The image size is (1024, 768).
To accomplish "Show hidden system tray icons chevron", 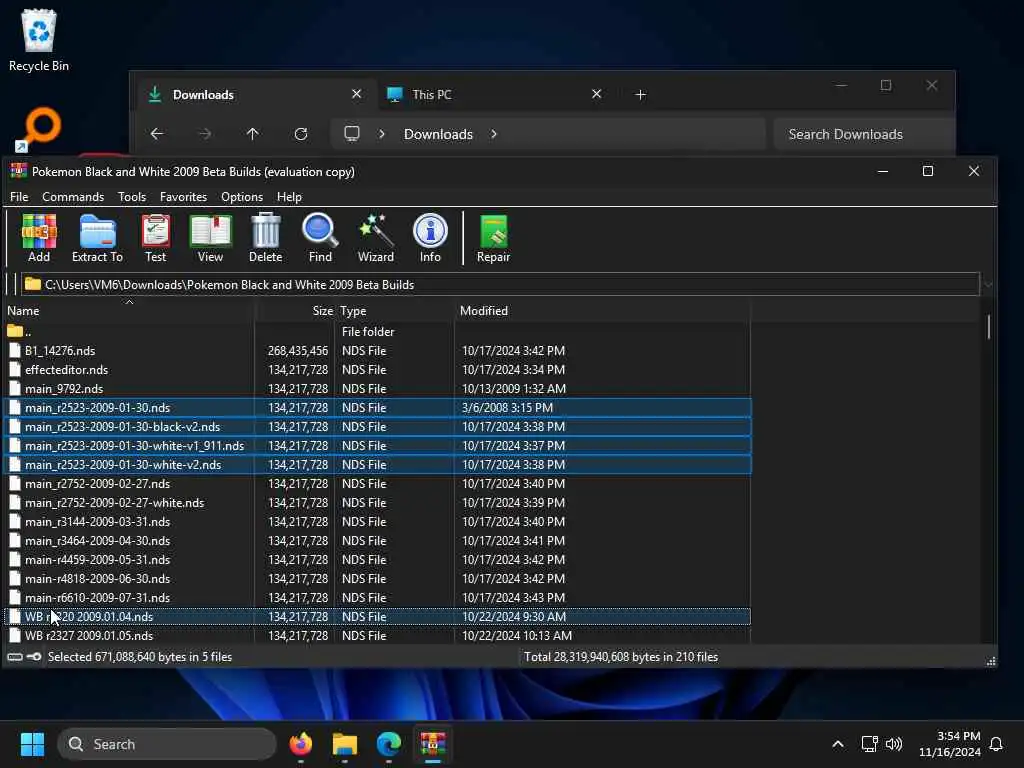I will (838, 744).
